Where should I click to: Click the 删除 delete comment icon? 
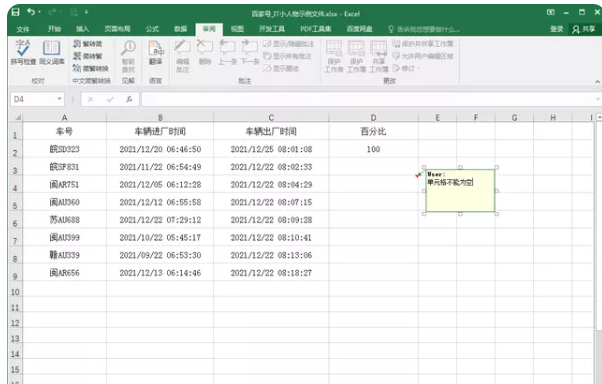coord(205,52)
